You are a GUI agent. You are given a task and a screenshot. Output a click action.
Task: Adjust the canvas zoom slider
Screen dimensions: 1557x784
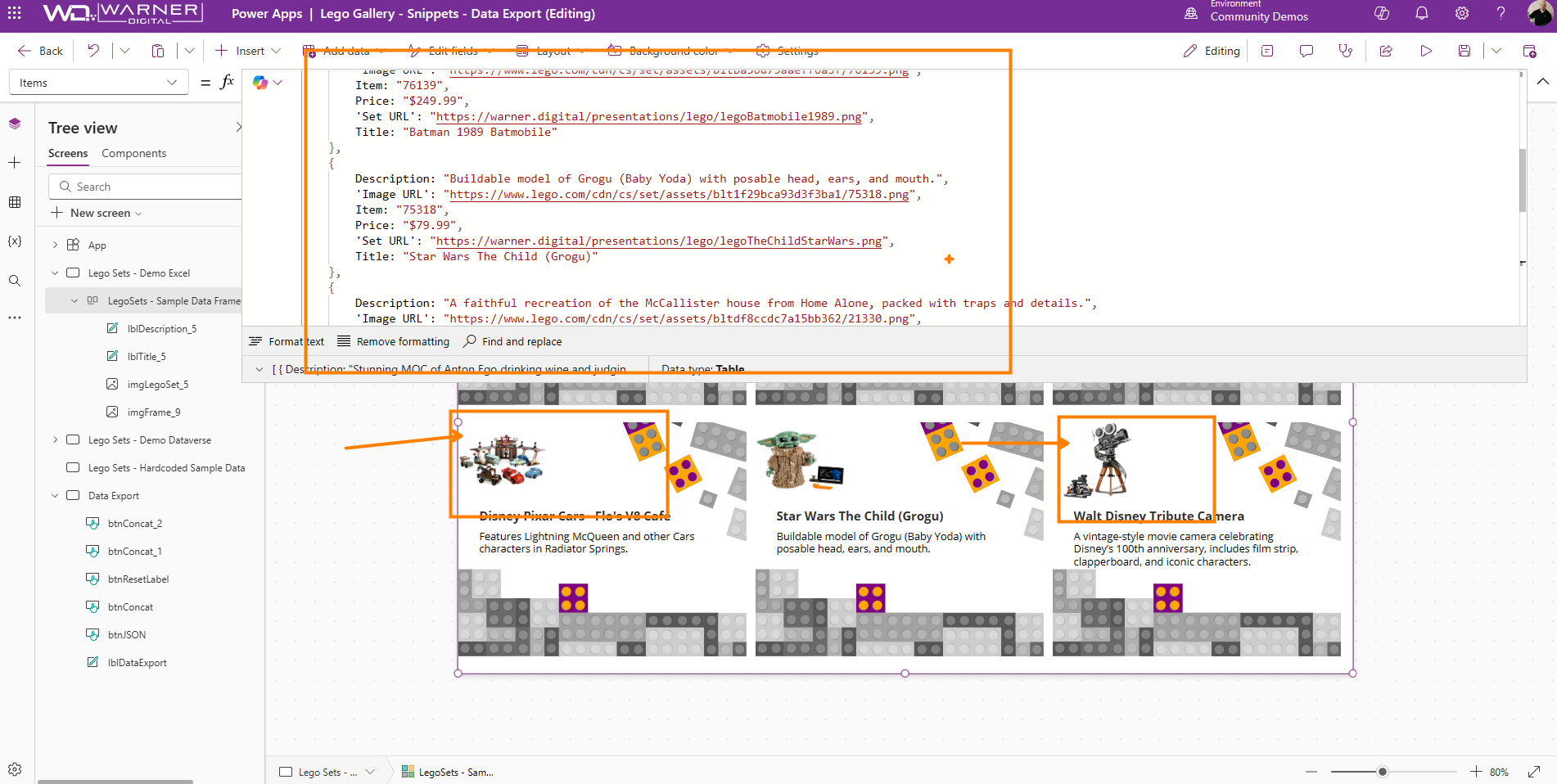click(x=1383, y=772)
